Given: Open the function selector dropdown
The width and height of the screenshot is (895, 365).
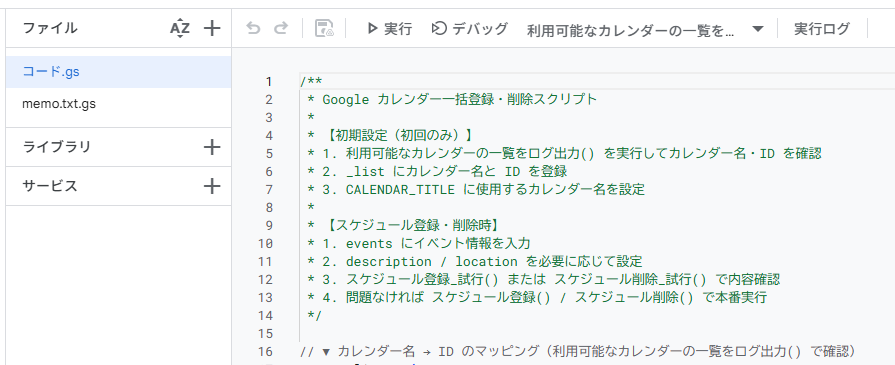Looking at the screenshot, I should point(645,30).
